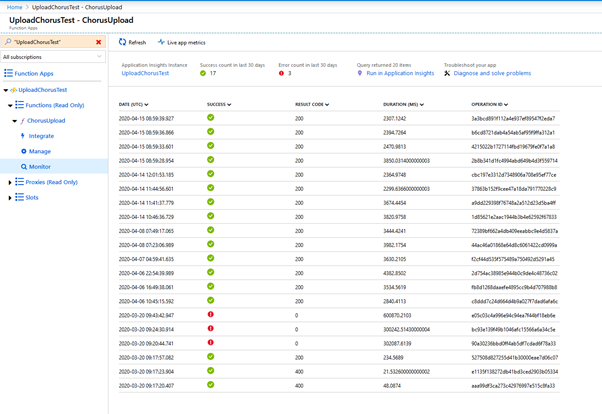602x414 pixels.
Task: Open row dated 2020-04-14 11:44:56.601
Action: (x=339, y=189)
